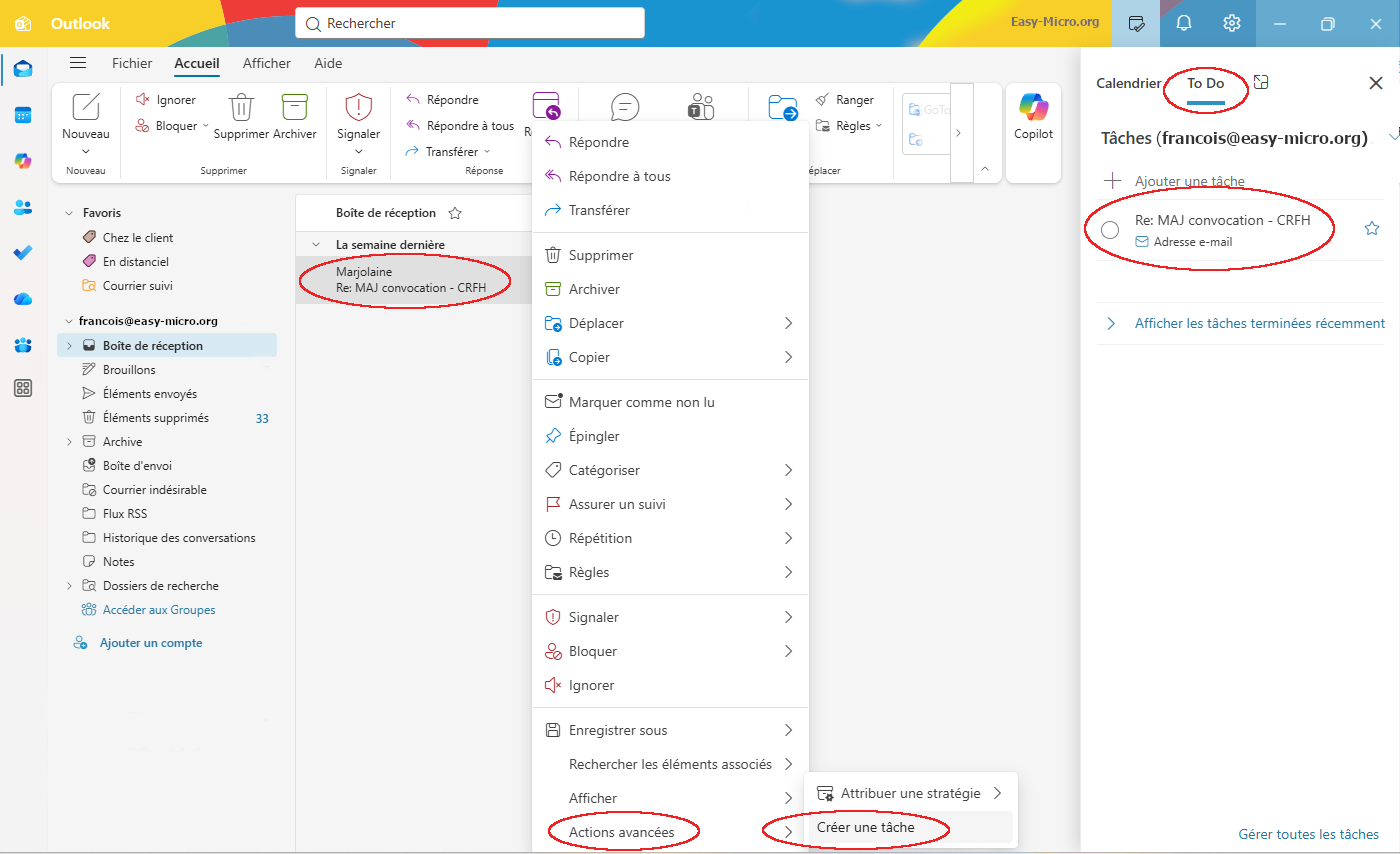Expand the Archive folder

tap(69, 442)
